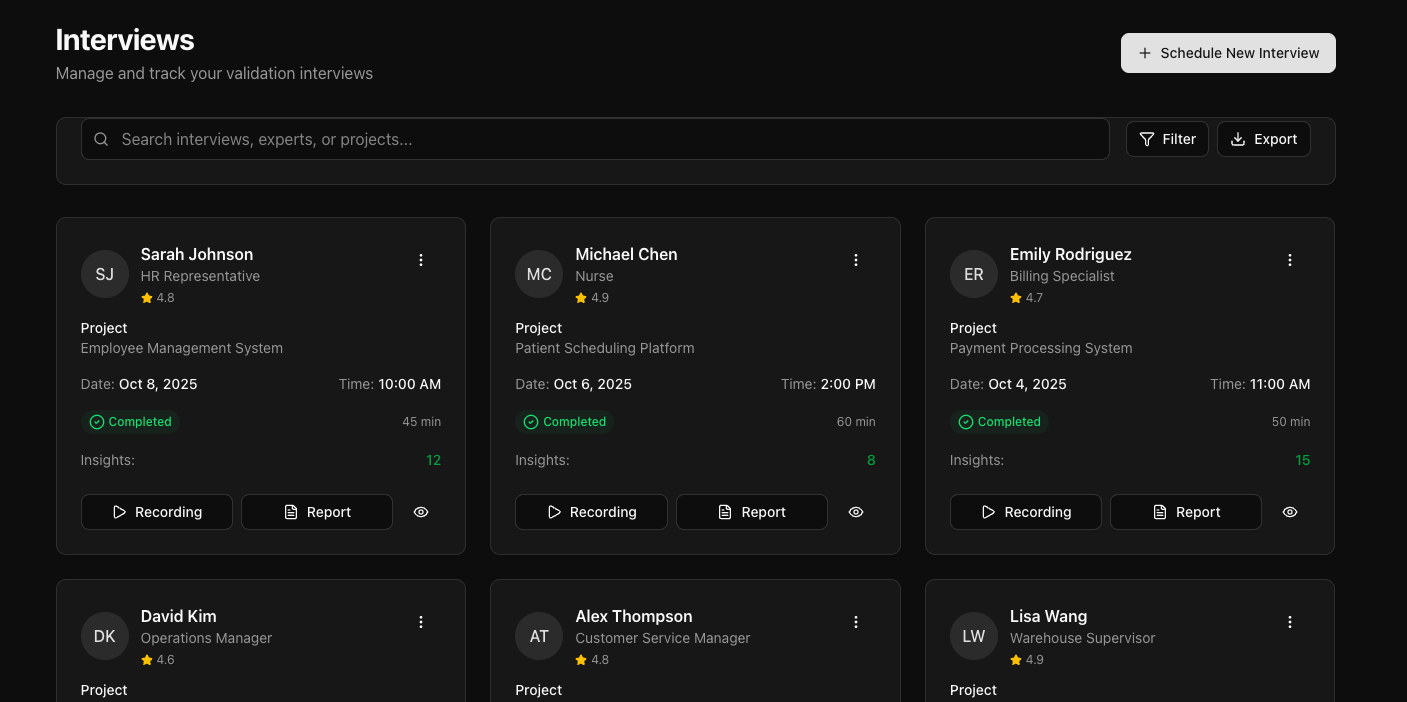The width and height of the screenshot is (1407, 702).
Task: Click the AT avatar
Action: [539, 636]
